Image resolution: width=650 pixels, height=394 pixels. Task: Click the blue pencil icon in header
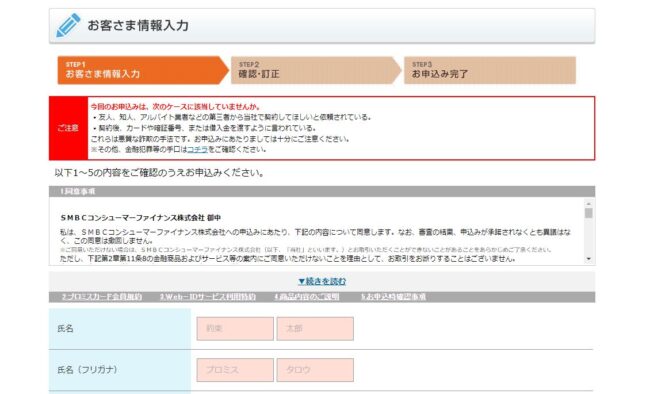[x=68, y=25]
